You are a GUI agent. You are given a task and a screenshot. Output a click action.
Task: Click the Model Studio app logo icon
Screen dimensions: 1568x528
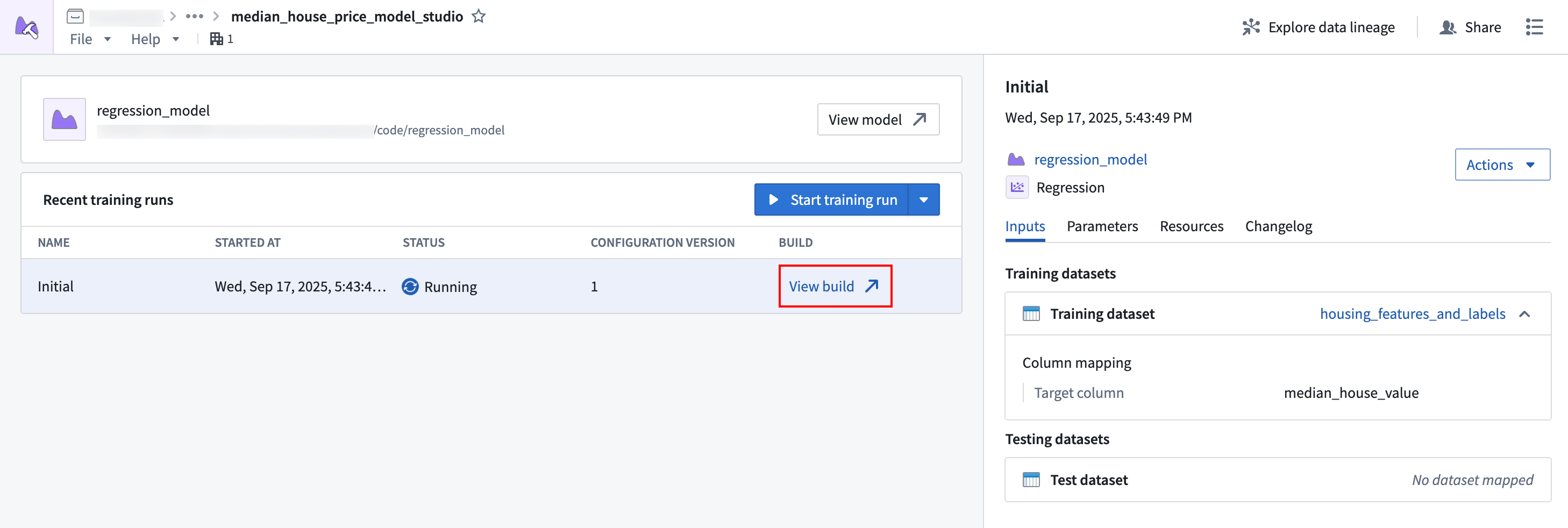(27, 27)
